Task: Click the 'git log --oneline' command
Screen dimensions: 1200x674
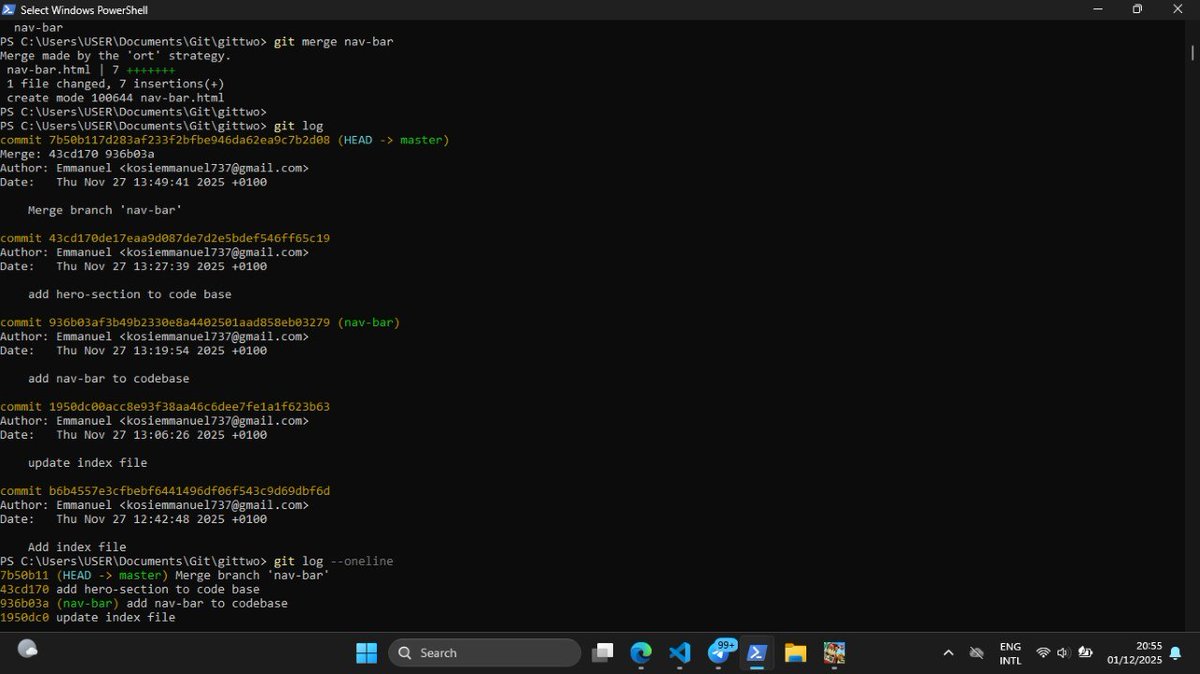Action: [x=333, y=561]
